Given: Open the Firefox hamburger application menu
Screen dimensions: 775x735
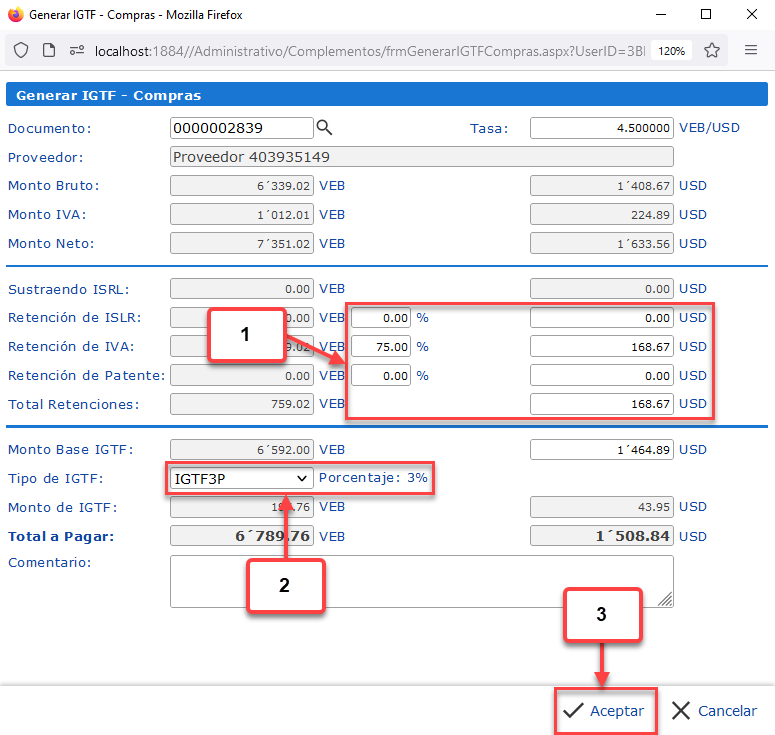Looking at the screenshot, I should (x=750, y=50).
